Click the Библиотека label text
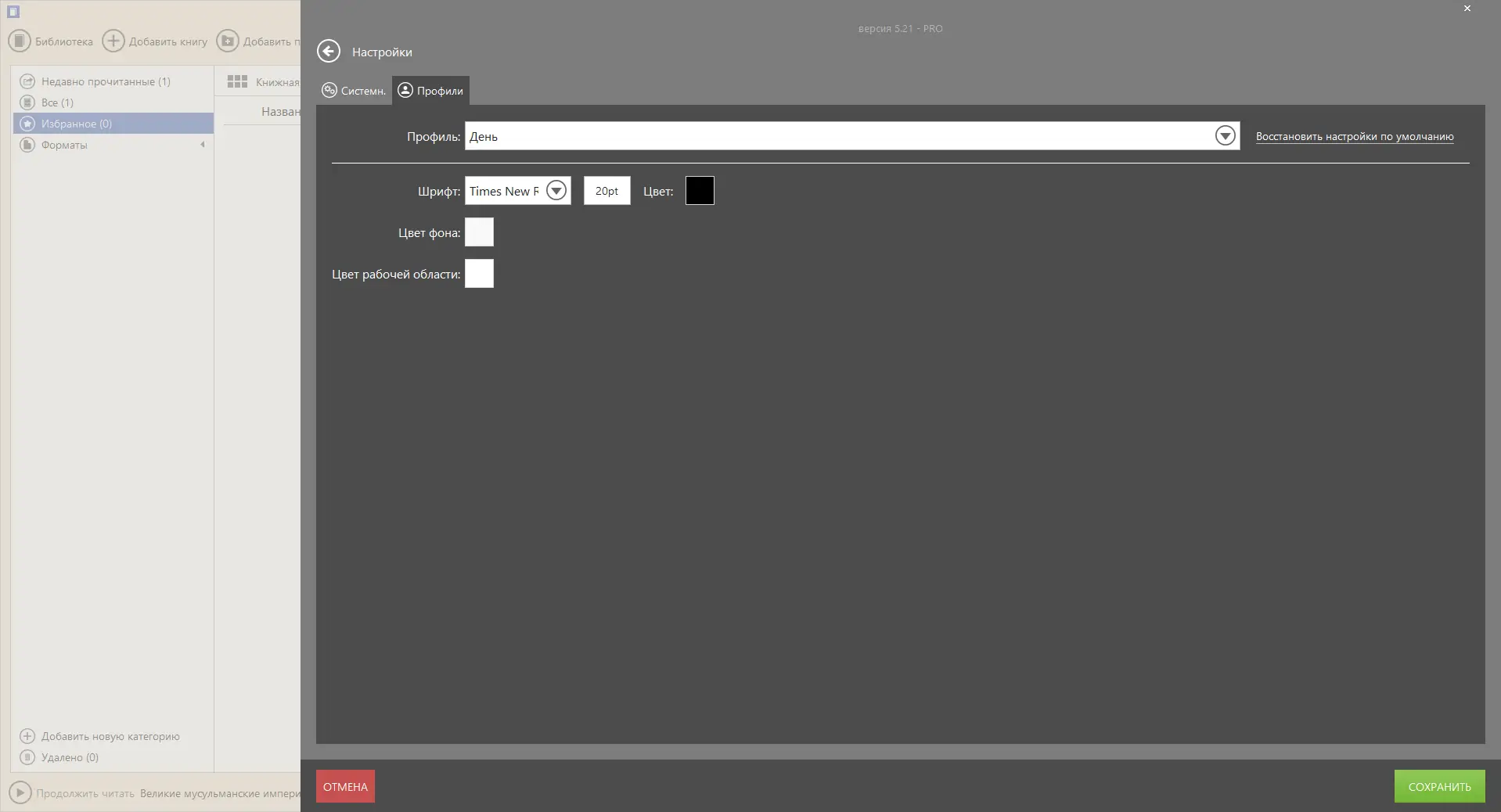Image resolution: width=1501 pixels, height=812 pixels. [x=64, y=42]
